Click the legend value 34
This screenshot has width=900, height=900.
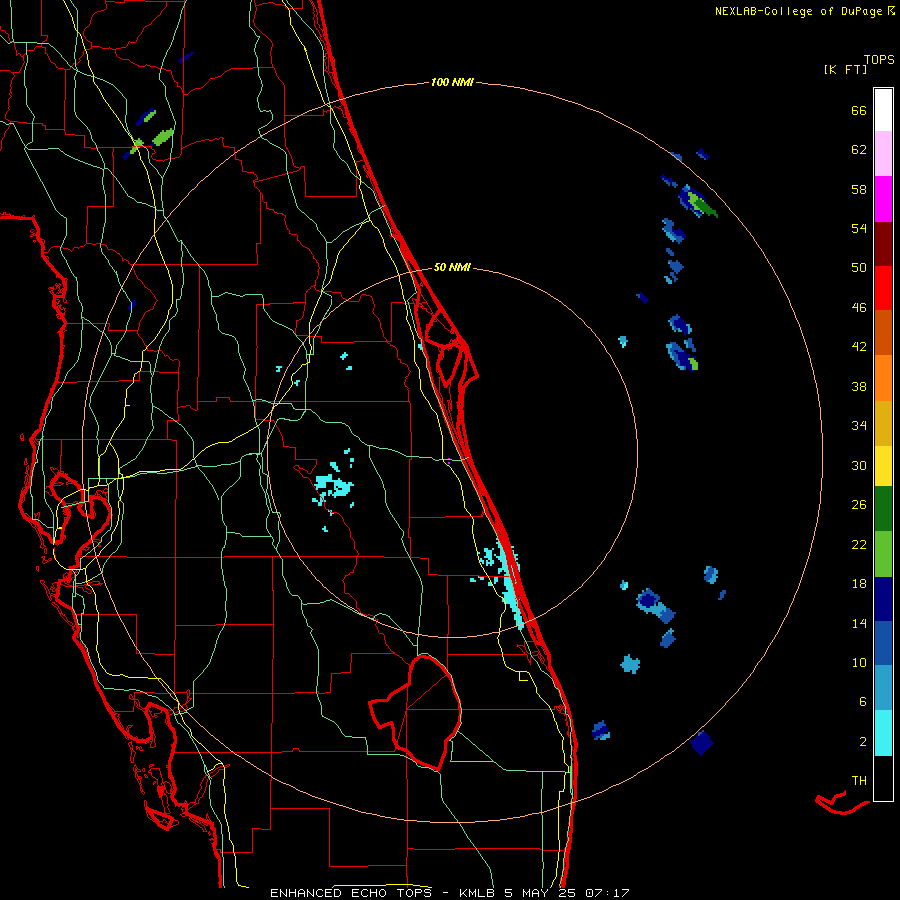pyautogui.click(x=859, y=425)
